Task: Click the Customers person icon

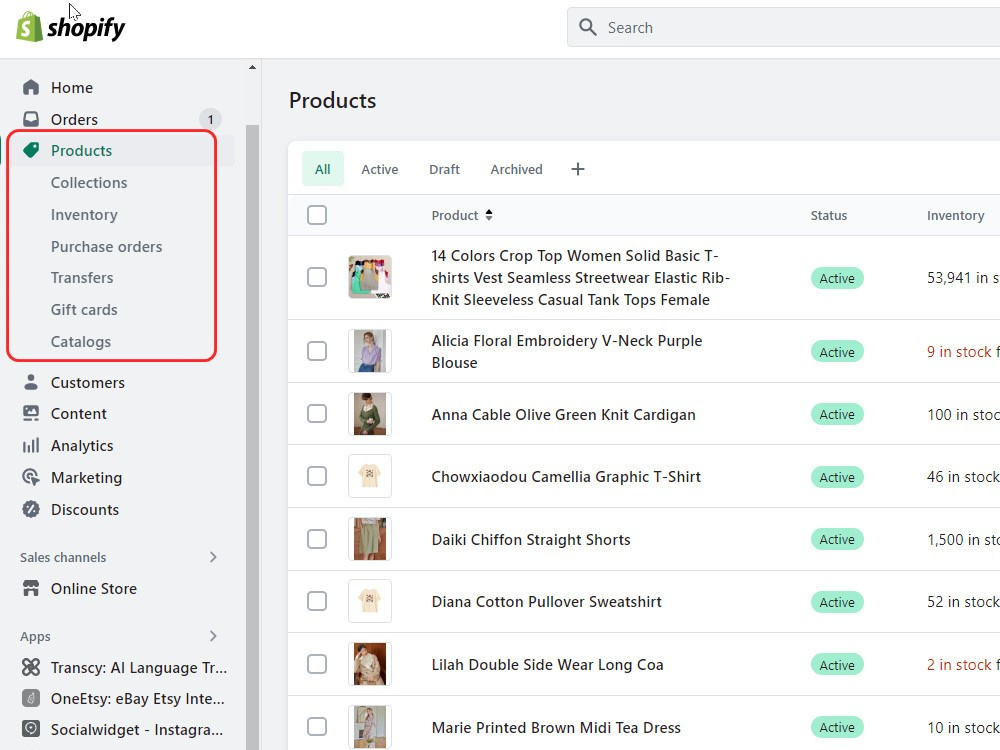Action: [x=31, y=382]
